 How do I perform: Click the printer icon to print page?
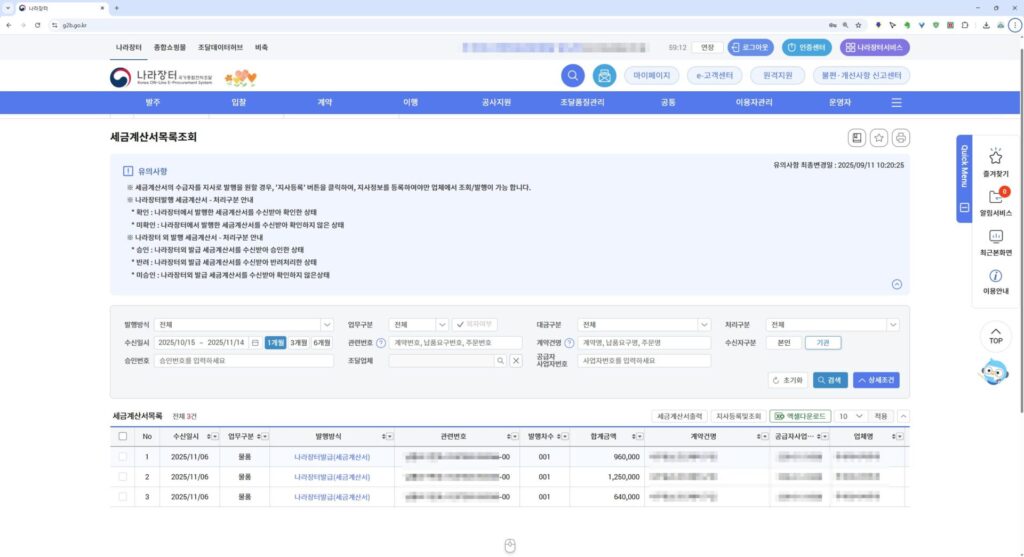[900, 138]
